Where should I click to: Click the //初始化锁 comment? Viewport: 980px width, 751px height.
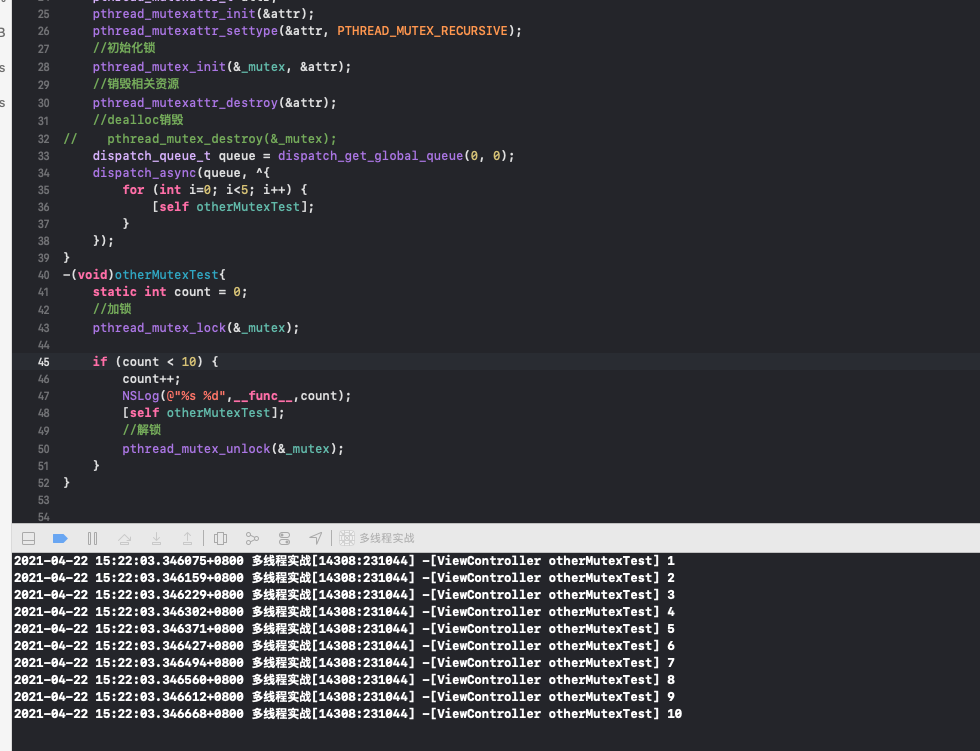(124, 48)
